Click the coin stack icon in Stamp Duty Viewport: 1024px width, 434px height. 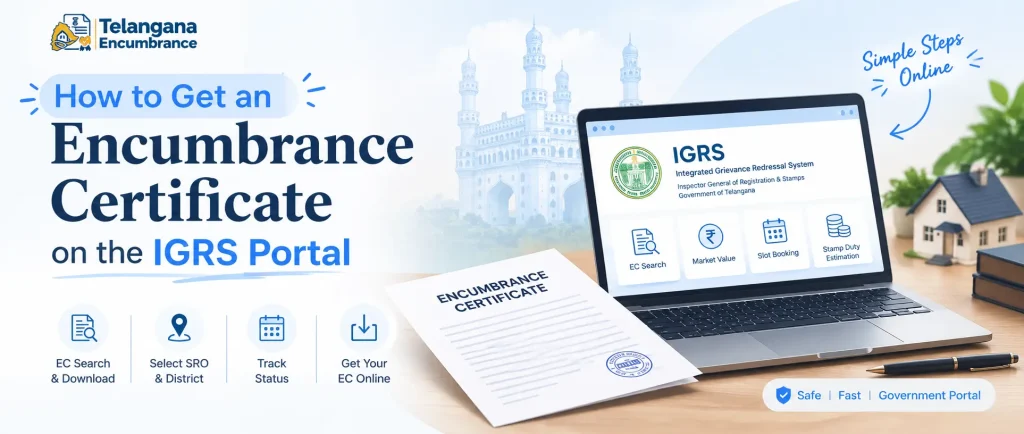tap(838, 226)
